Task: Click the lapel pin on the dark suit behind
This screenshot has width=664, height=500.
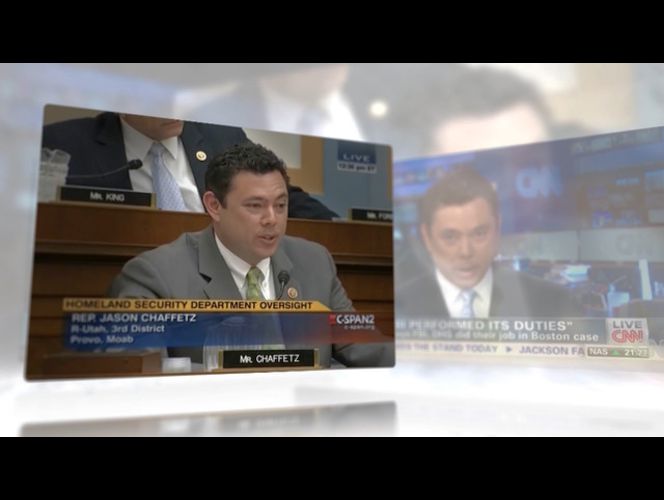Action: pos(201,156)
